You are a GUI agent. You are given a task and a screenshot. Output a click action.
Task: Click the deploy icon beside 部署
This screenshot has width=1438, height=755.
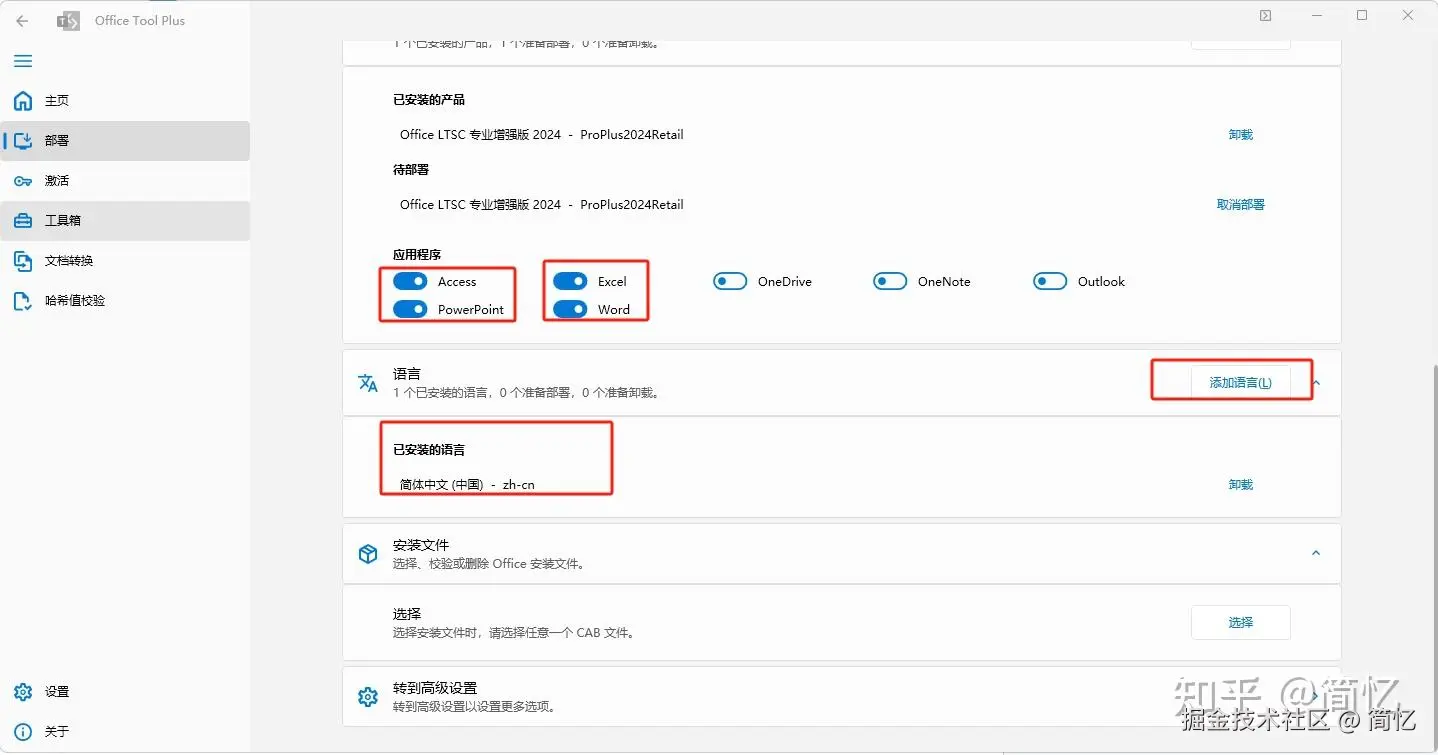pos(23,141)
